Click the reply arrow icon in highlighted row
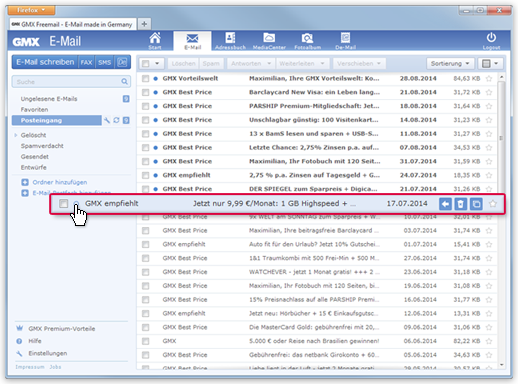 click(x=445, y=204)
